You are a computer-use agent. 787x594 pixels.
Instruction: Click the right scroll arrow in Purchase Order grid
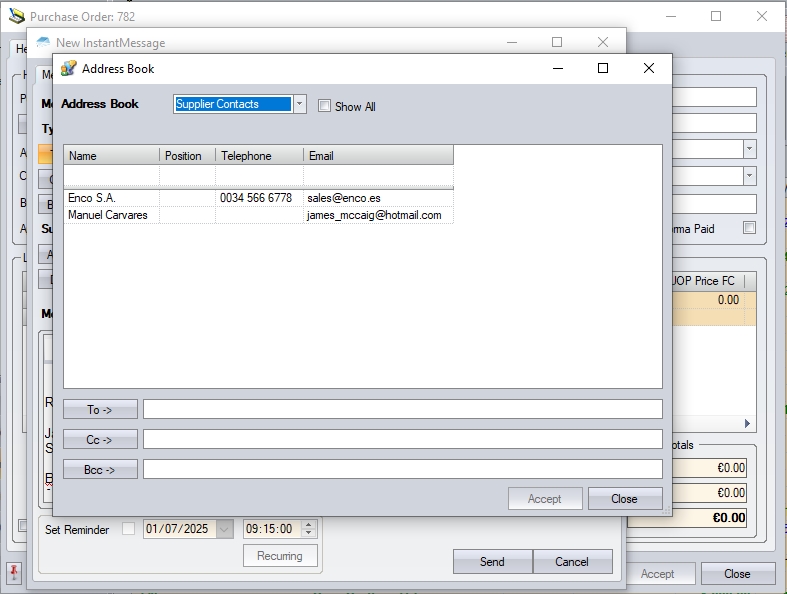coord(747,423)
